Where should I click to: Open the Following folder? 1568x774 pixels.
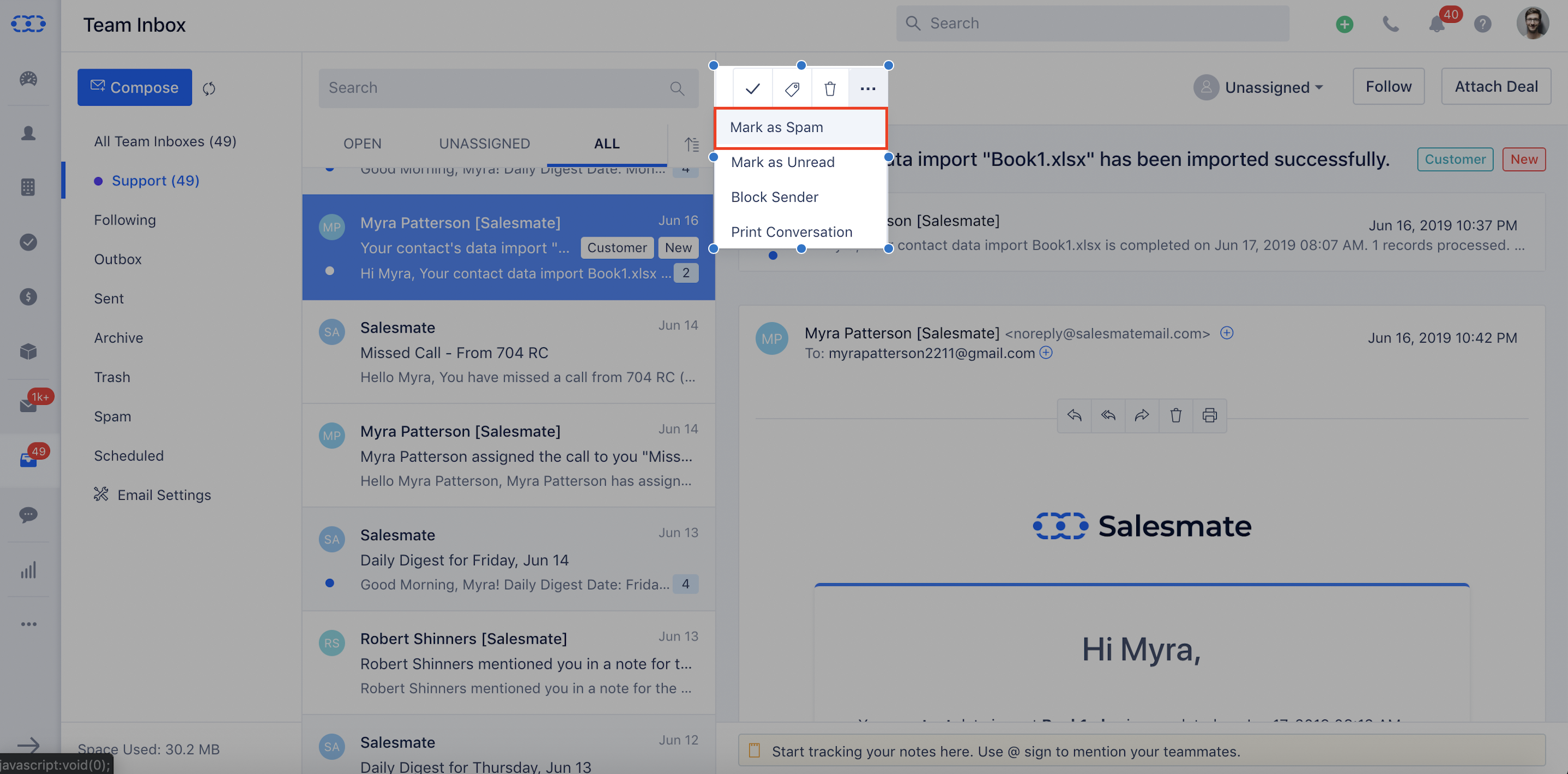125,220
